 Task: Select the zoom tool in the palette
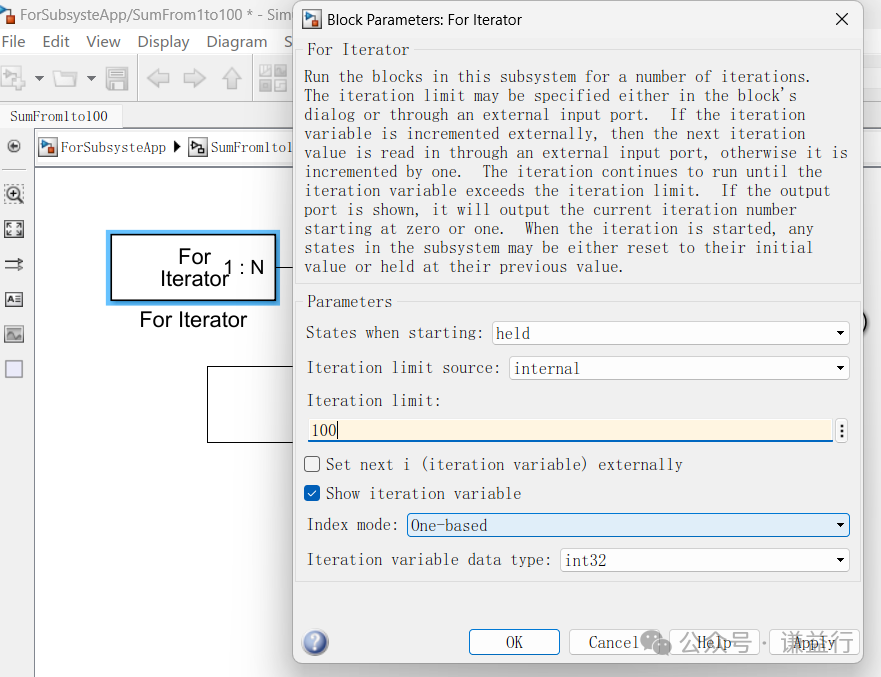pos(15,194)
